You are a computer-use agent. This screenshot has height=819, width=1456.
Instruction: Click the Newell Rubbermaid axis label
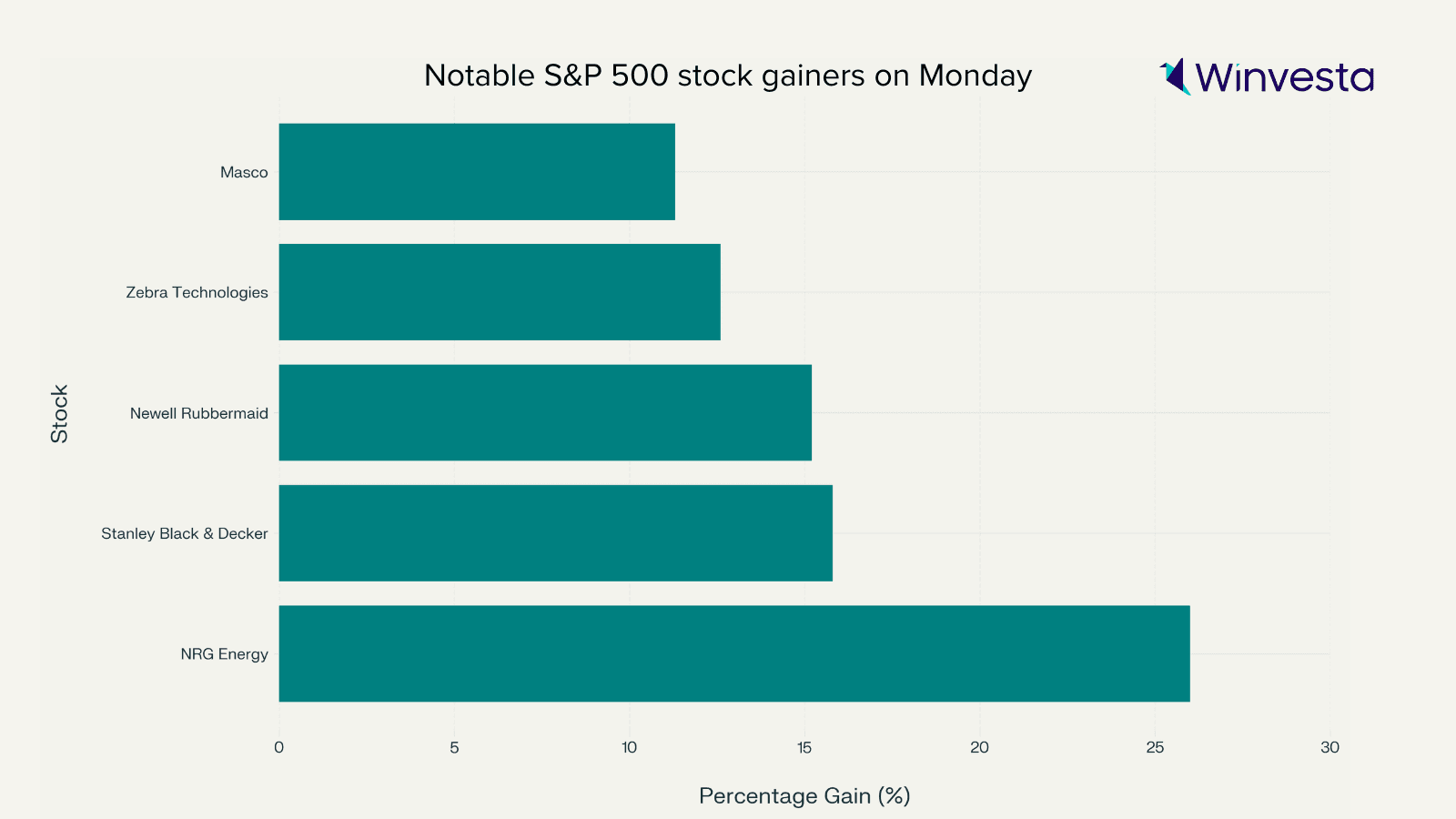(198, 413)
